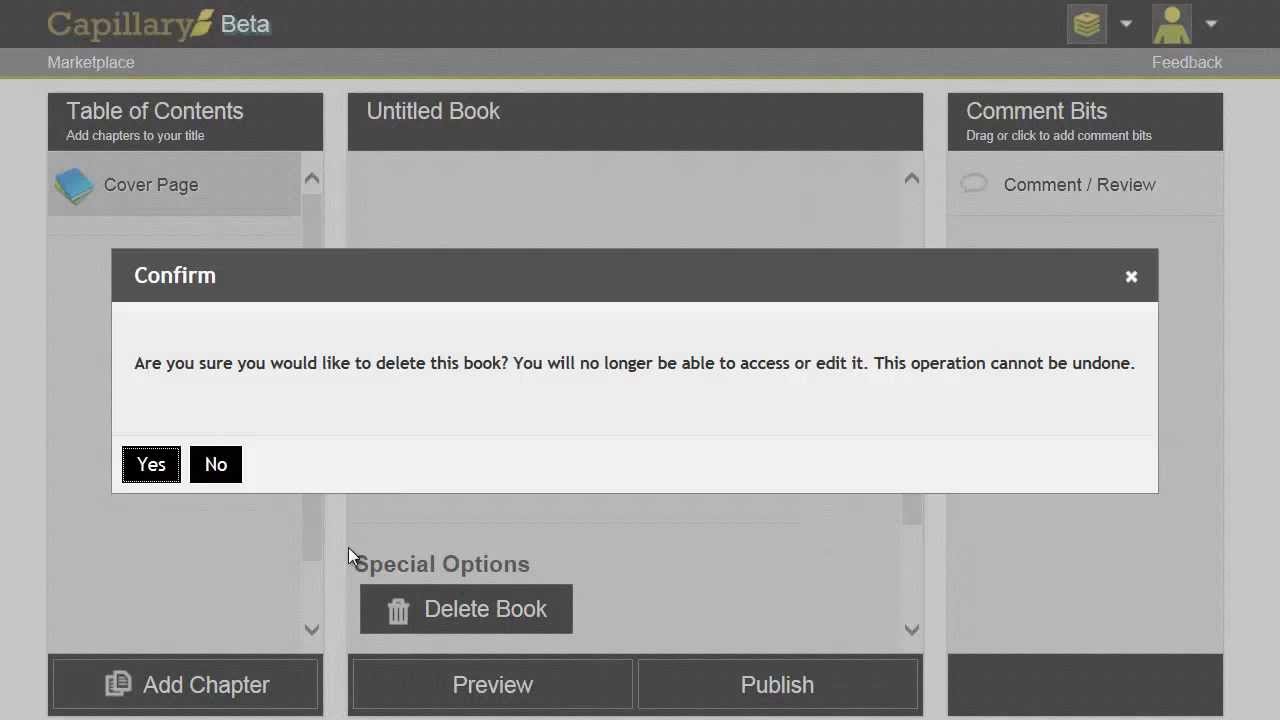This screenshot has height=720, width=1280.
Task: Confirm deletion with the Yes button
Action: pos(151,464)
